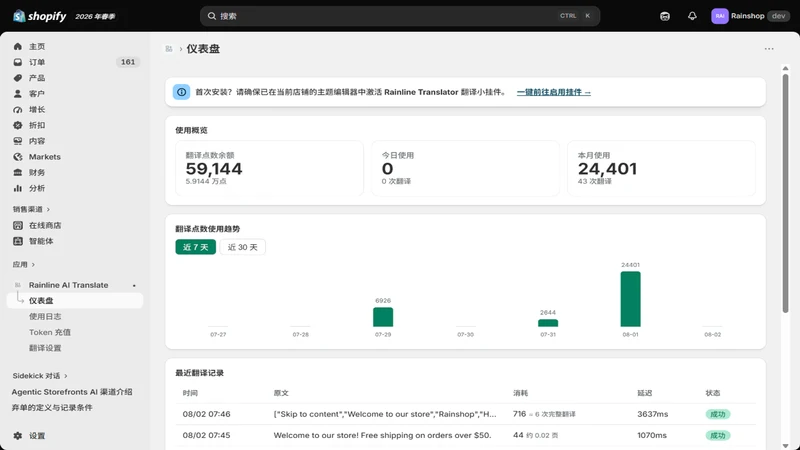
Task: Open Rainline AI Translate app entry
Action: point(68,285)
